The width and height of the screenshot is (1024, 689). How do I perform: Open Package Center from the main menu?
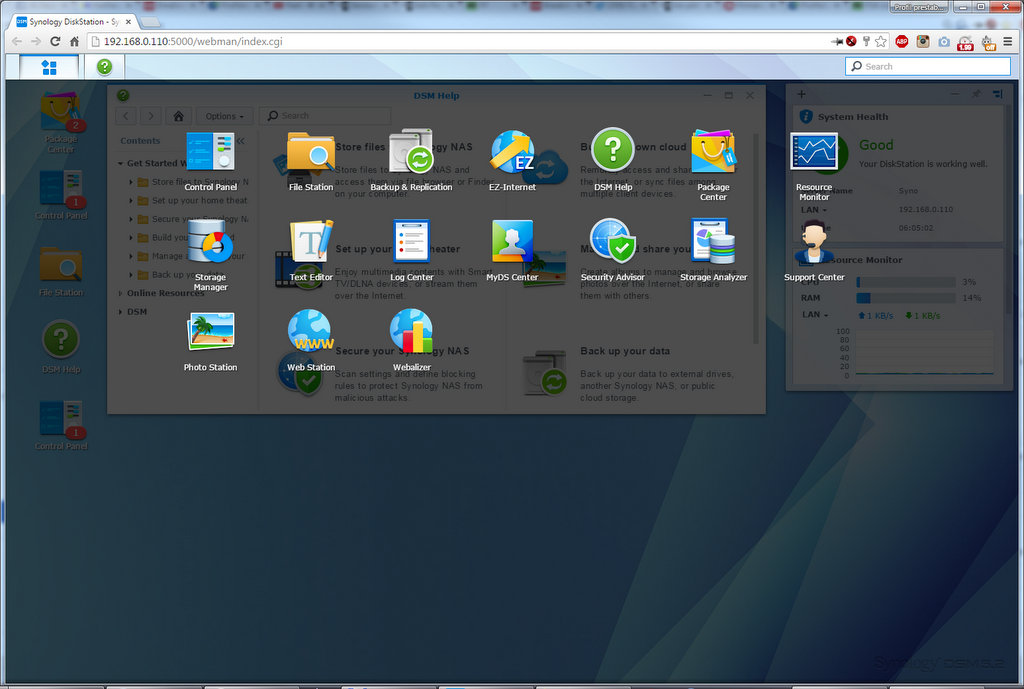coord(713,165)
